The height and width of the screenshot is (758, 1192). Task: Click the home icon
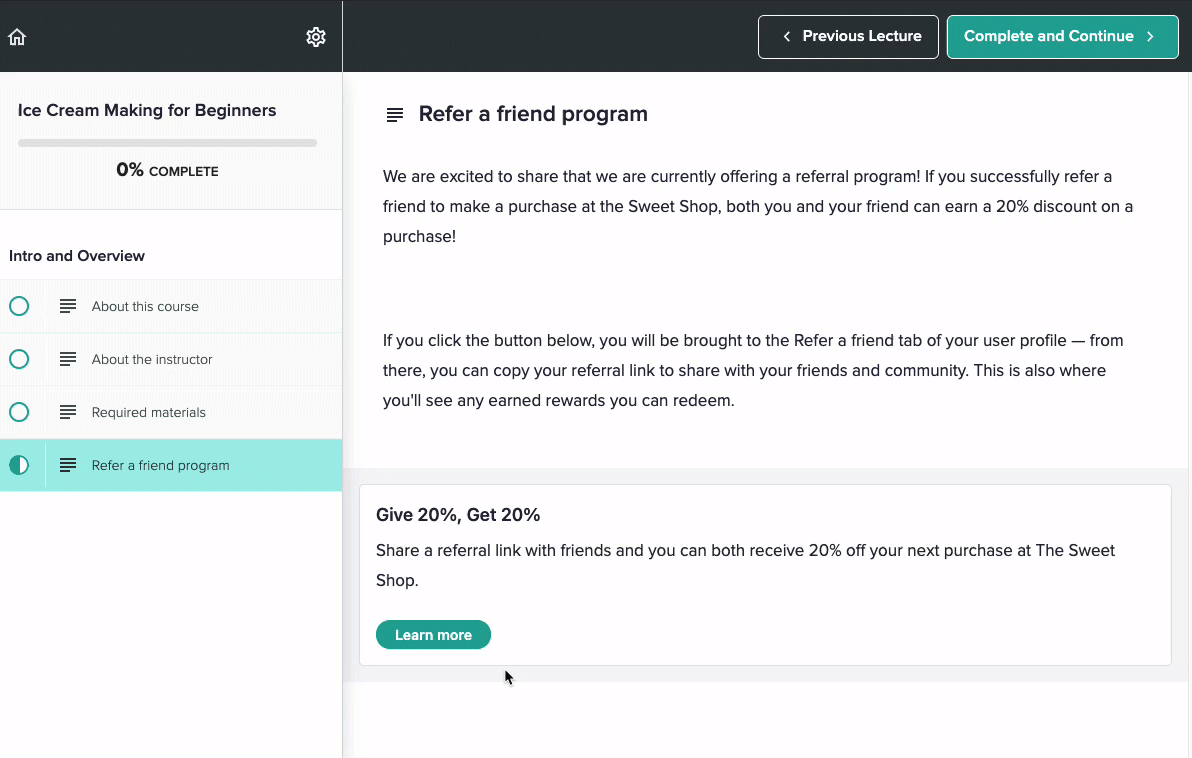pos(16,36)
